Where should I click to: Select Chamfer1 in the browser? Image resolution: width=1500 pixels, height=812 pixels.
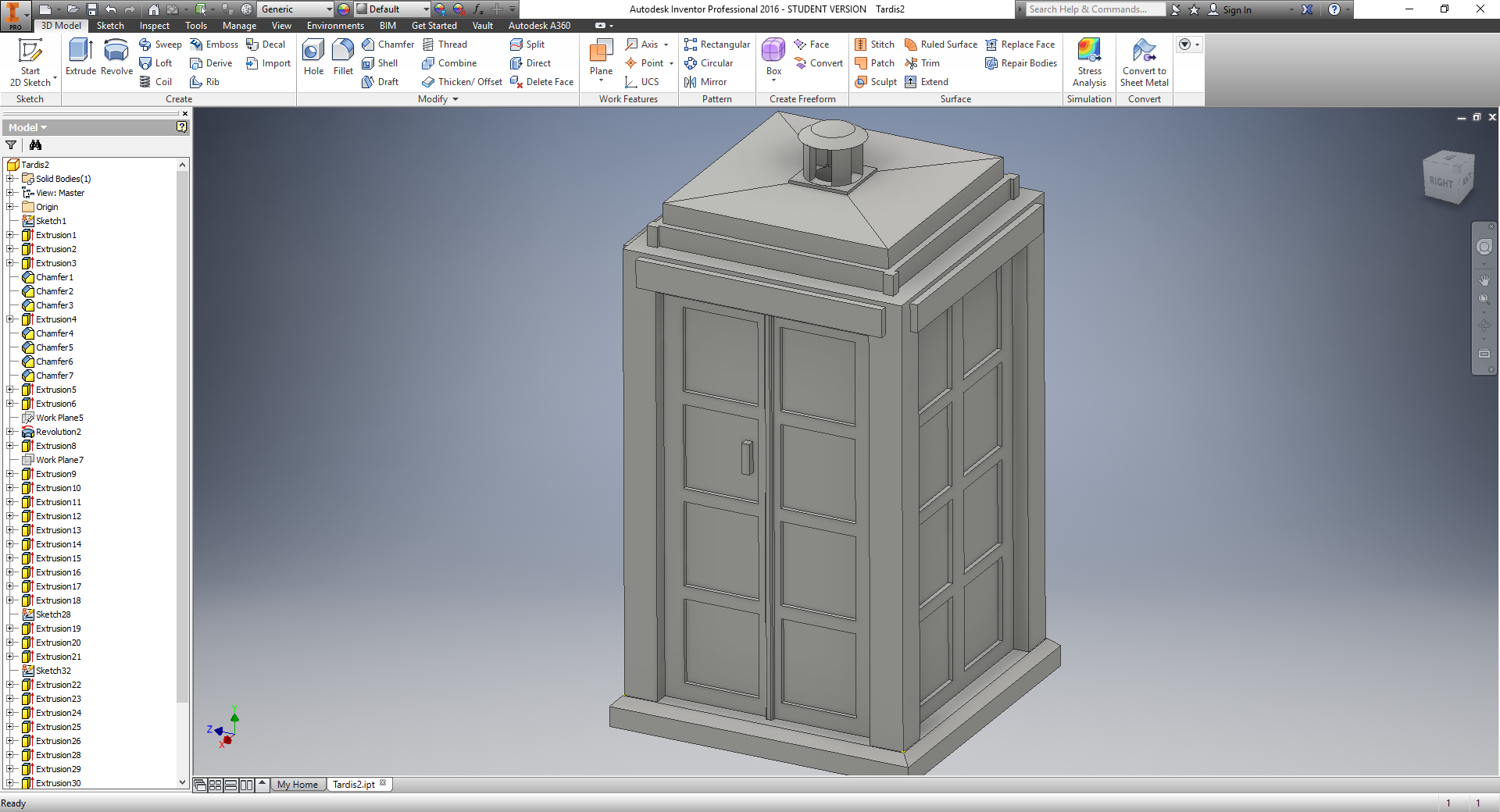pos(54,277)
